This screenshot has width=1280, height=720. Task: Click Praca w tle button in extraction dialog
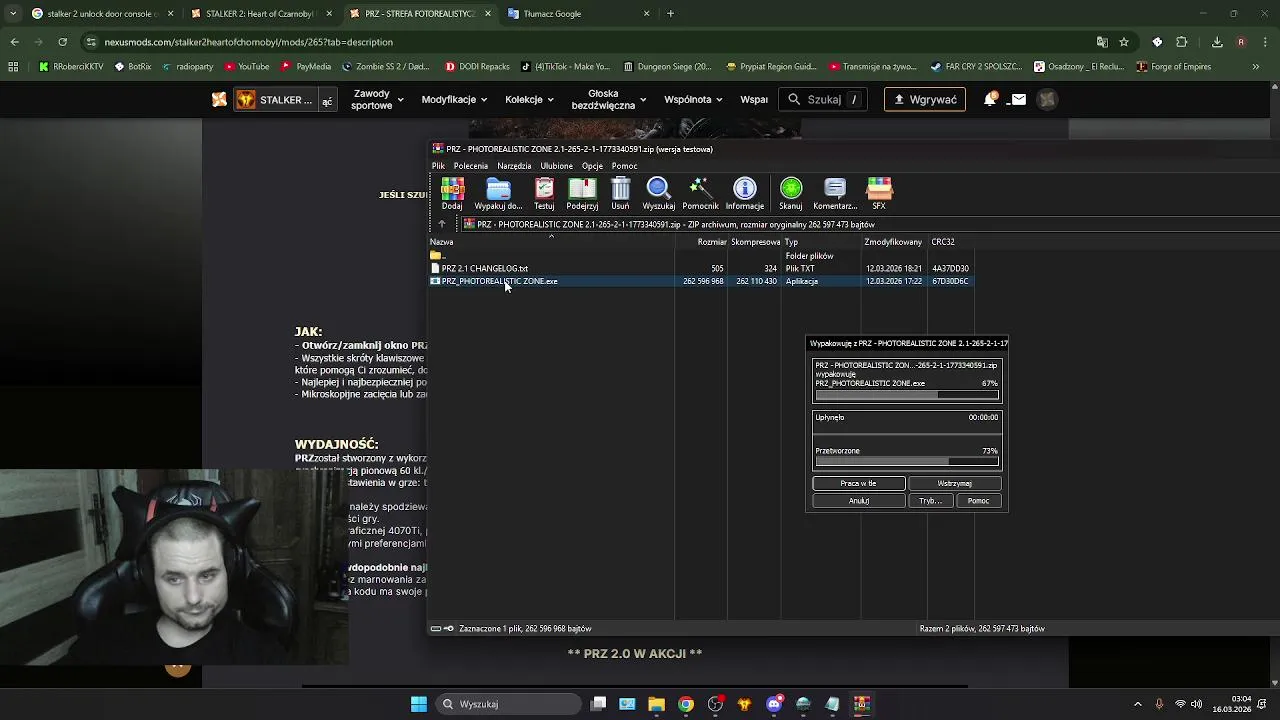point(858,483)
